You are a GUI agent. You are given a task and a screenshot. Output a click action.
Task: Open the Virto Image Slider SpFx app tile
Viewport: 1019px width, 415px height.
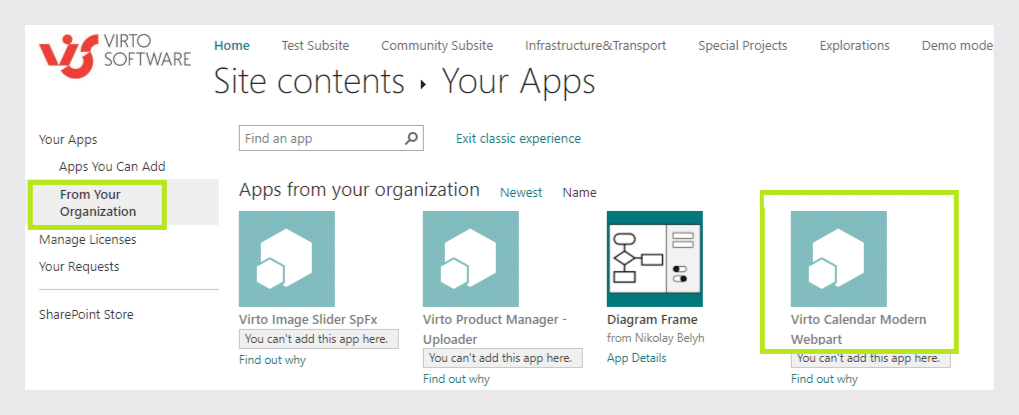(287, 258)
